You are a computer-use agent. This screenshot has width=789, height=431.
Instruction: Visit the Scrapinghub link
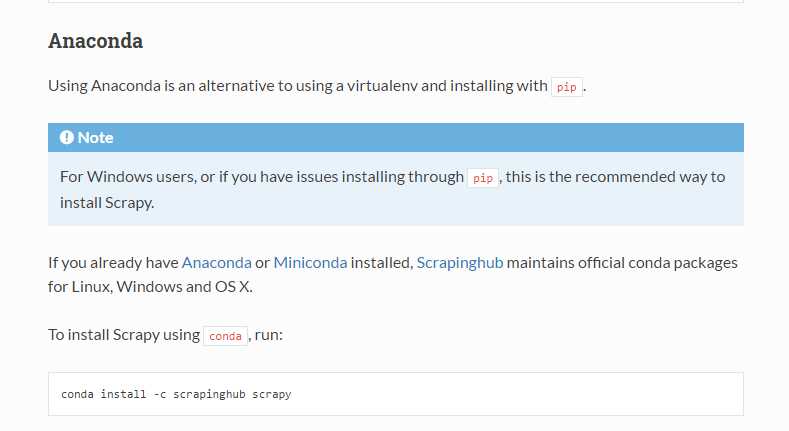pyautogui.click(x=460, y=263)
